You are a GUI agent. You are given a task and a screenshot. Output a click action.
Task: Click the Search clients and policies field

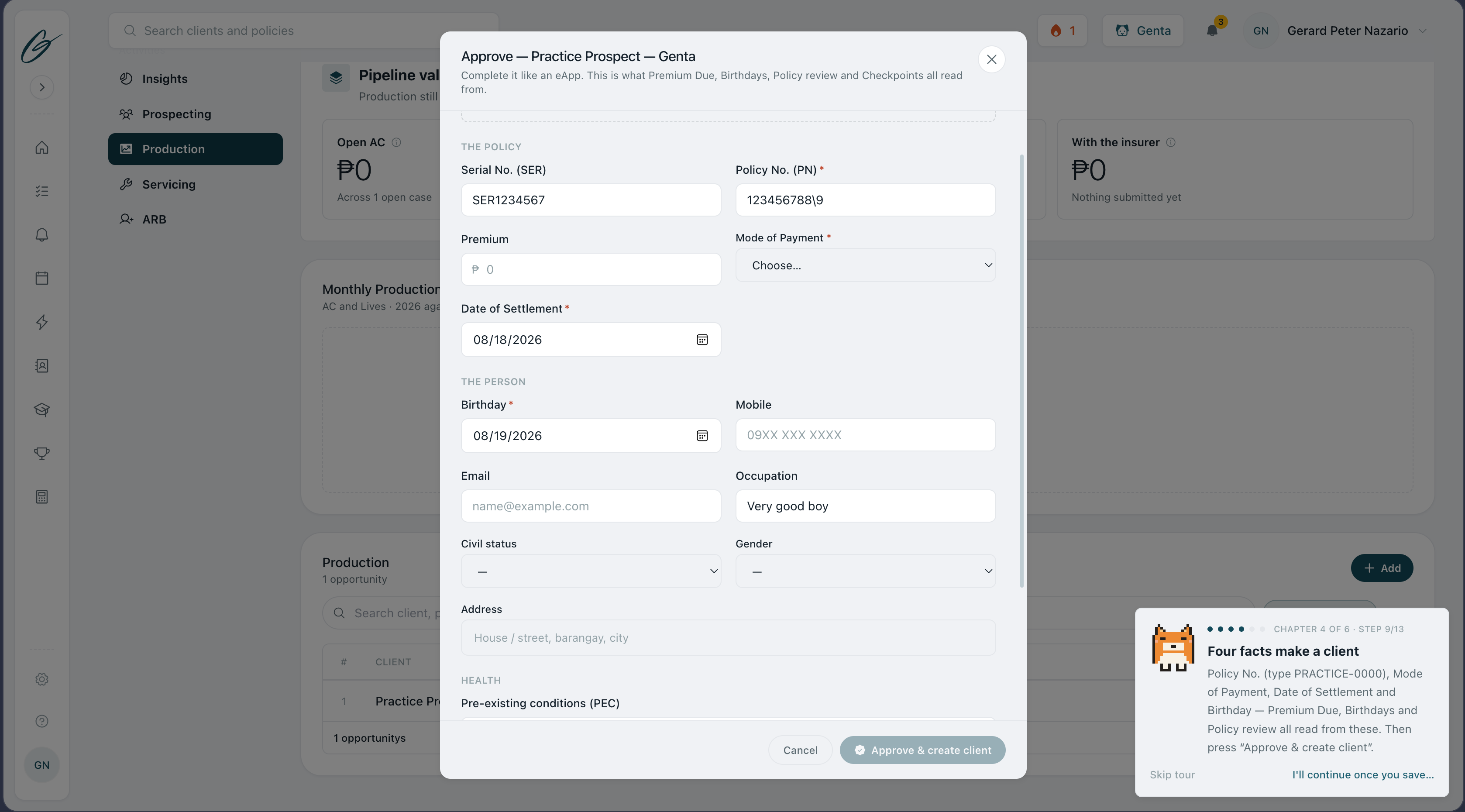click(303, 31)
